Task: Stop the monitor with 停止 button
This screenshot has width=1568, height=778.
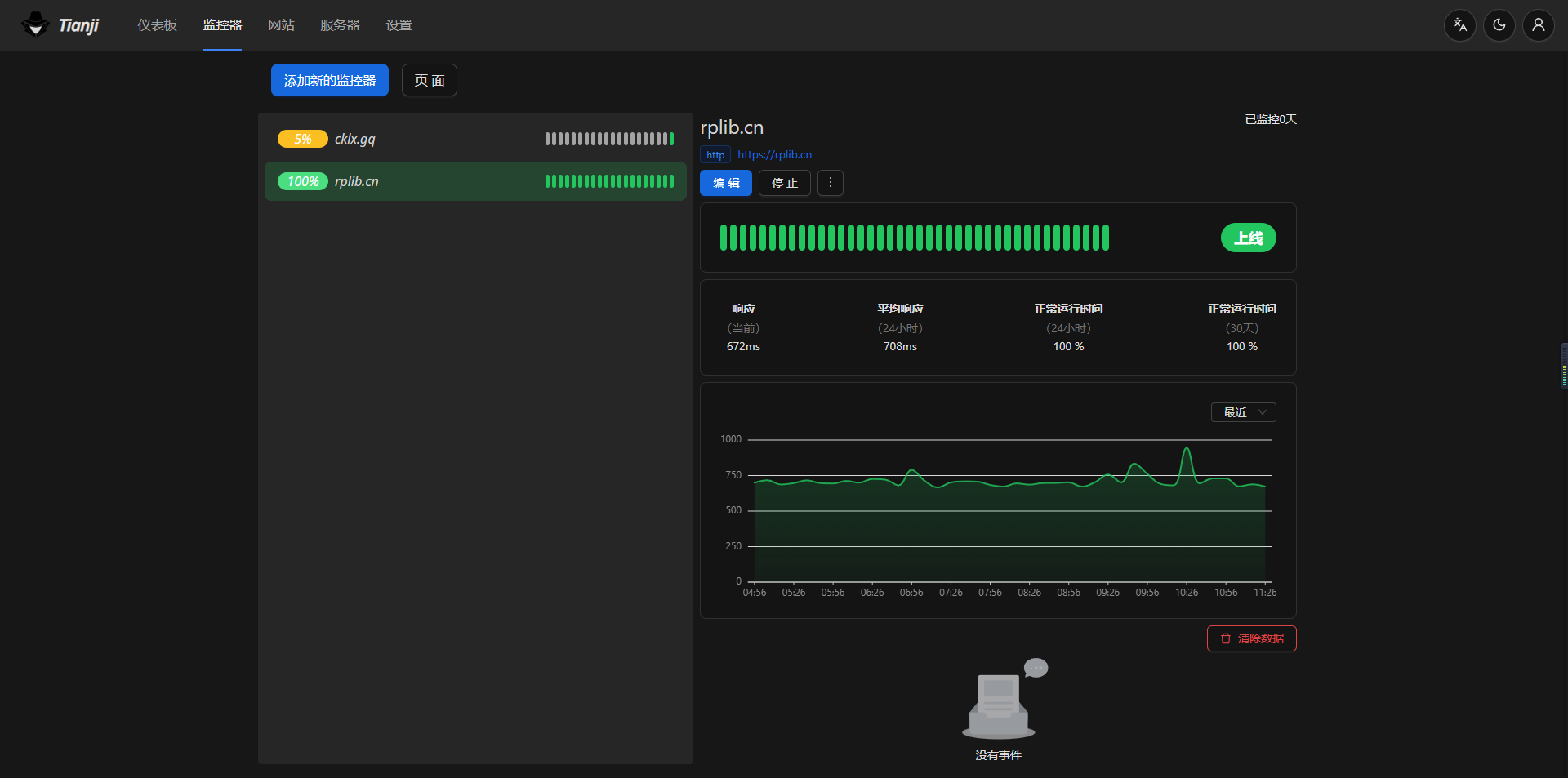Action: pos(784,183)
